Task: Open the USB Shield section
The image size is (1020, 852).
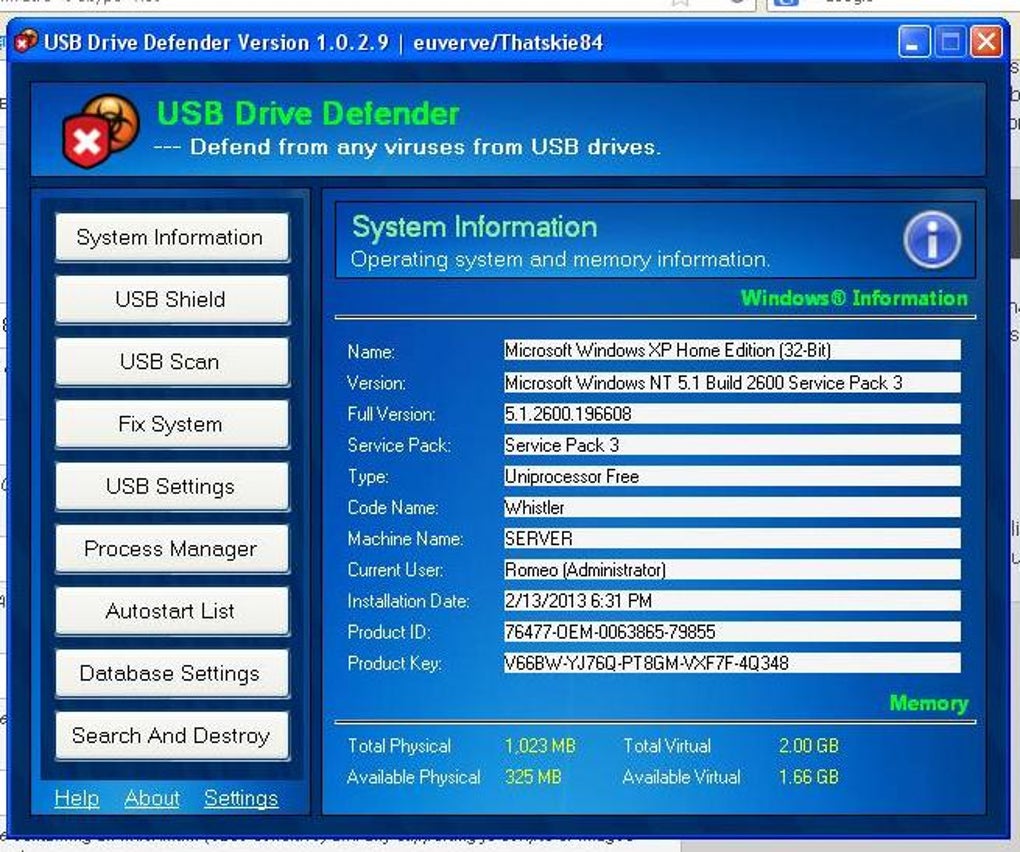Action: pyautogui.click(x=172, y=300)
